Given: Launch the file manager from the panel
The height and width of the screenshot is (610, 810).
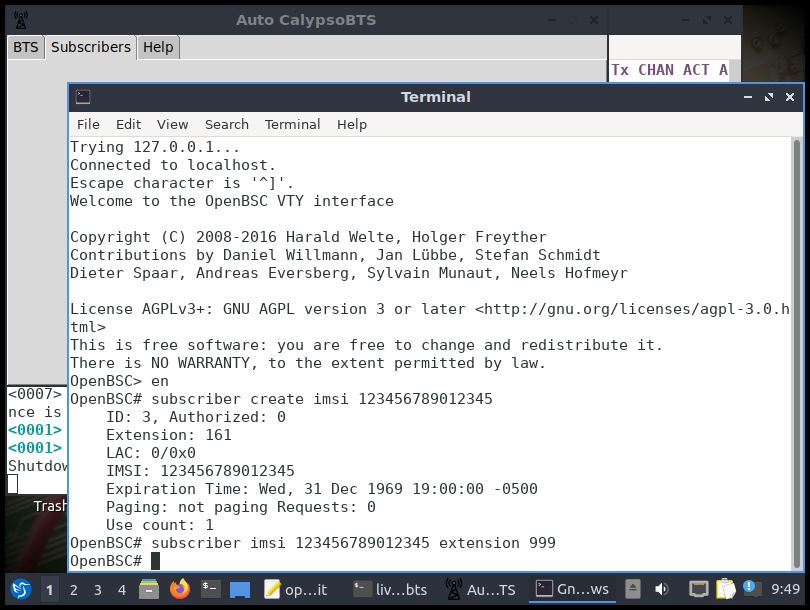Looking at the screenshot, I should click(149, 589).
